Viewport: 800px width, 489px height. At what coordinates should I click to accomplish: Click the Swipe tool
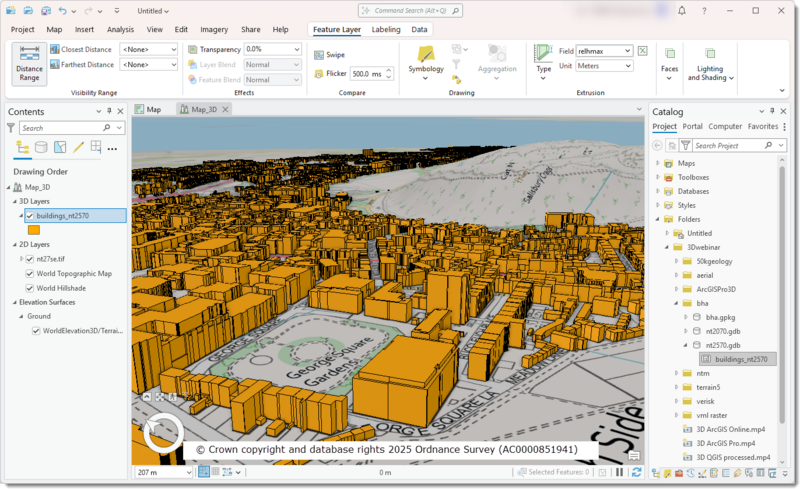(x=330, y=55)
